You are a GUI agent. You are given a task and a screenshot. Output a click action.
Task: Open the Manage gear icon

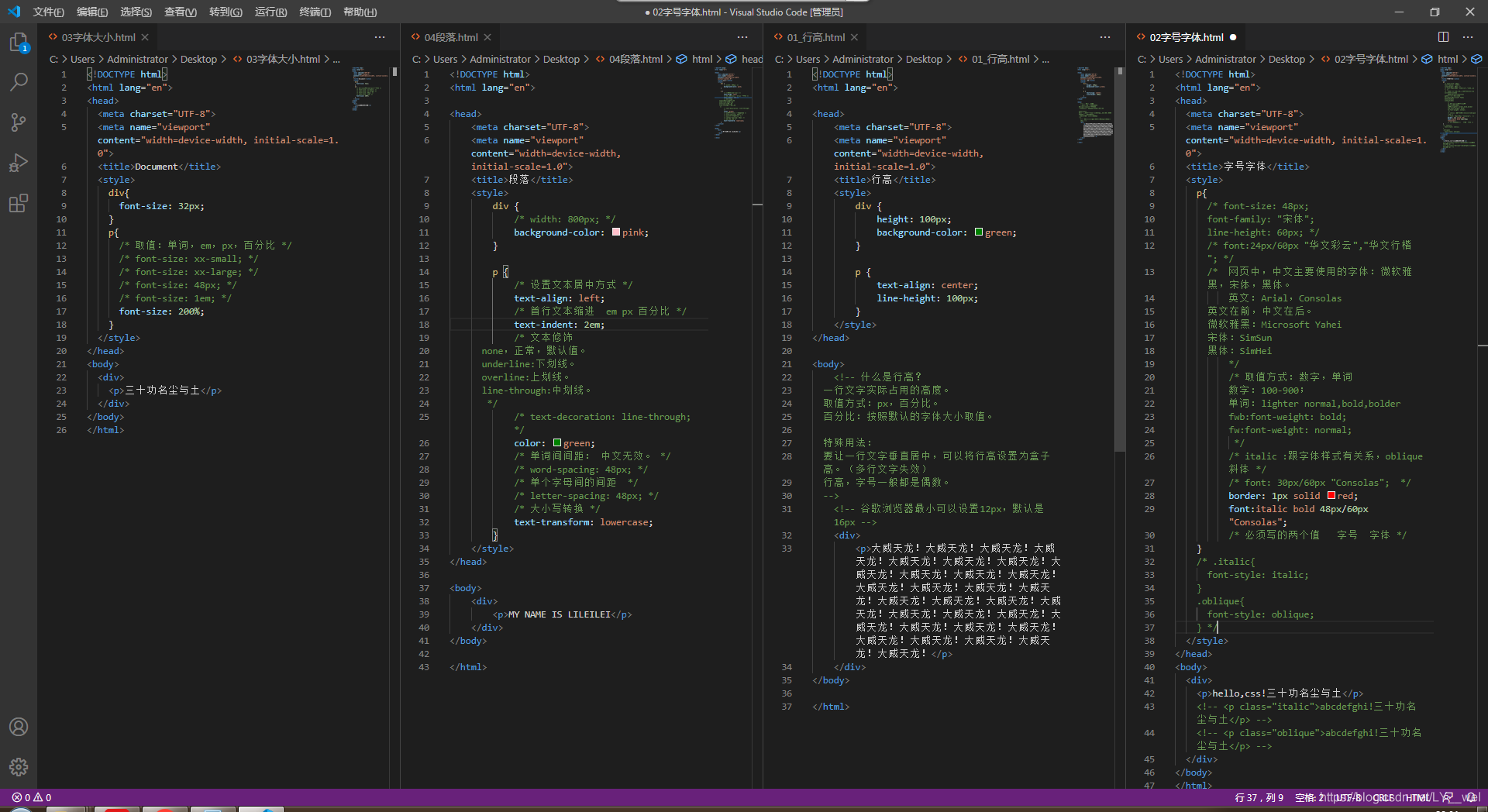(19, 767)
